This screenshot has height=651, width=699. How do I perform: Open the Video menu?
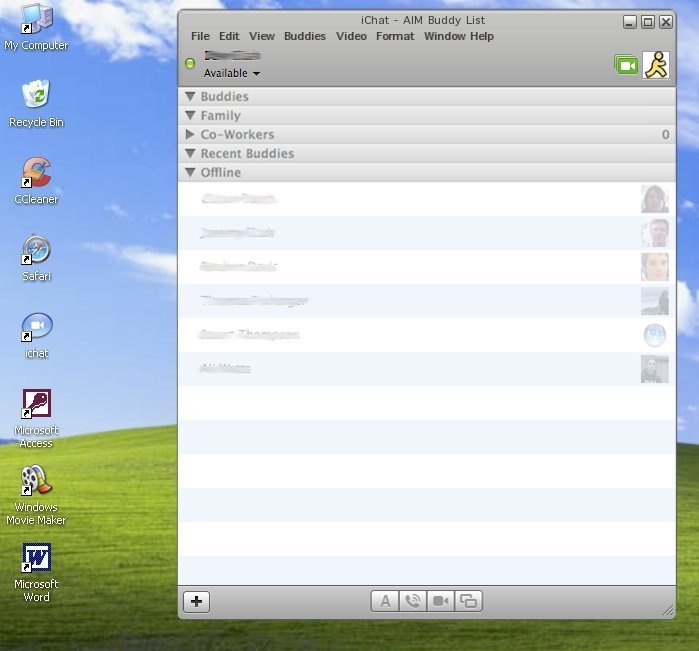coord(351,36)
